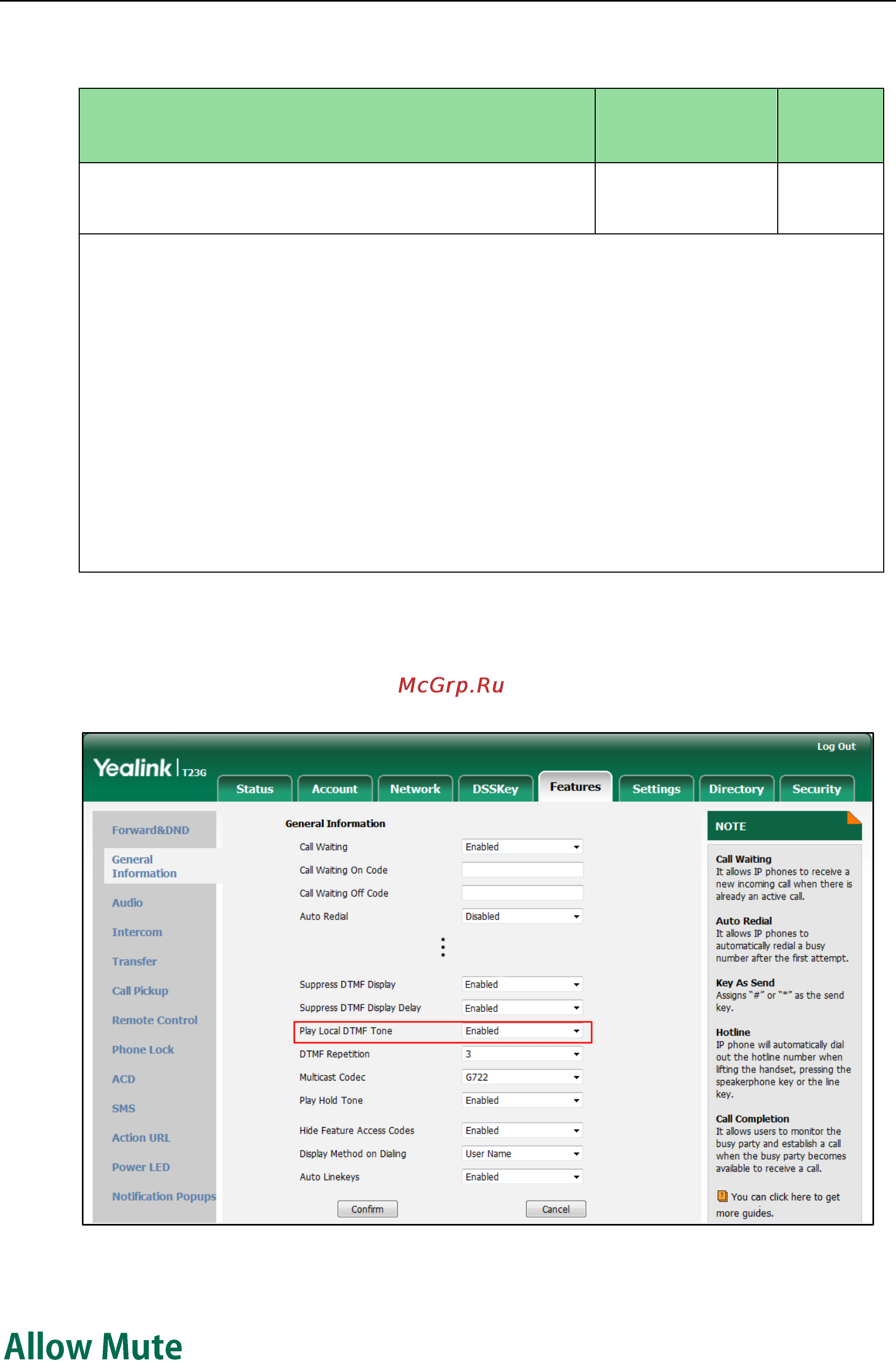Click the 'Key As Send' note heading
This screenshot has width=896, height=1369.
tap(745, 983)
